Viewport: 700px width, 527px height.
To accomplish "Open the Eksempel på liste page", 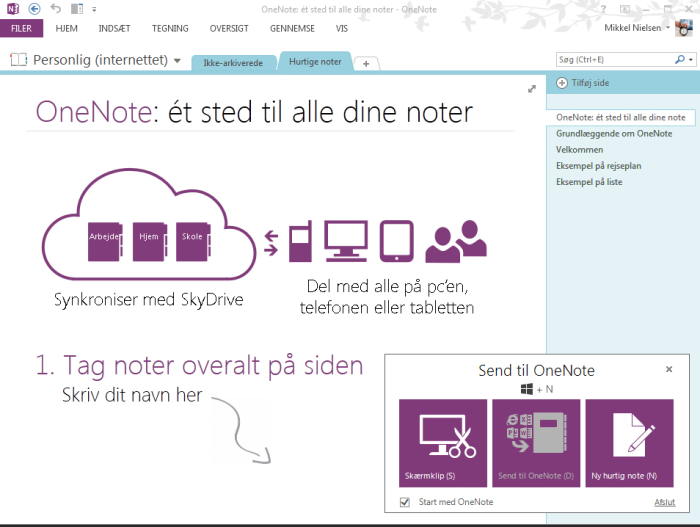I will click(x=589, y=182).
